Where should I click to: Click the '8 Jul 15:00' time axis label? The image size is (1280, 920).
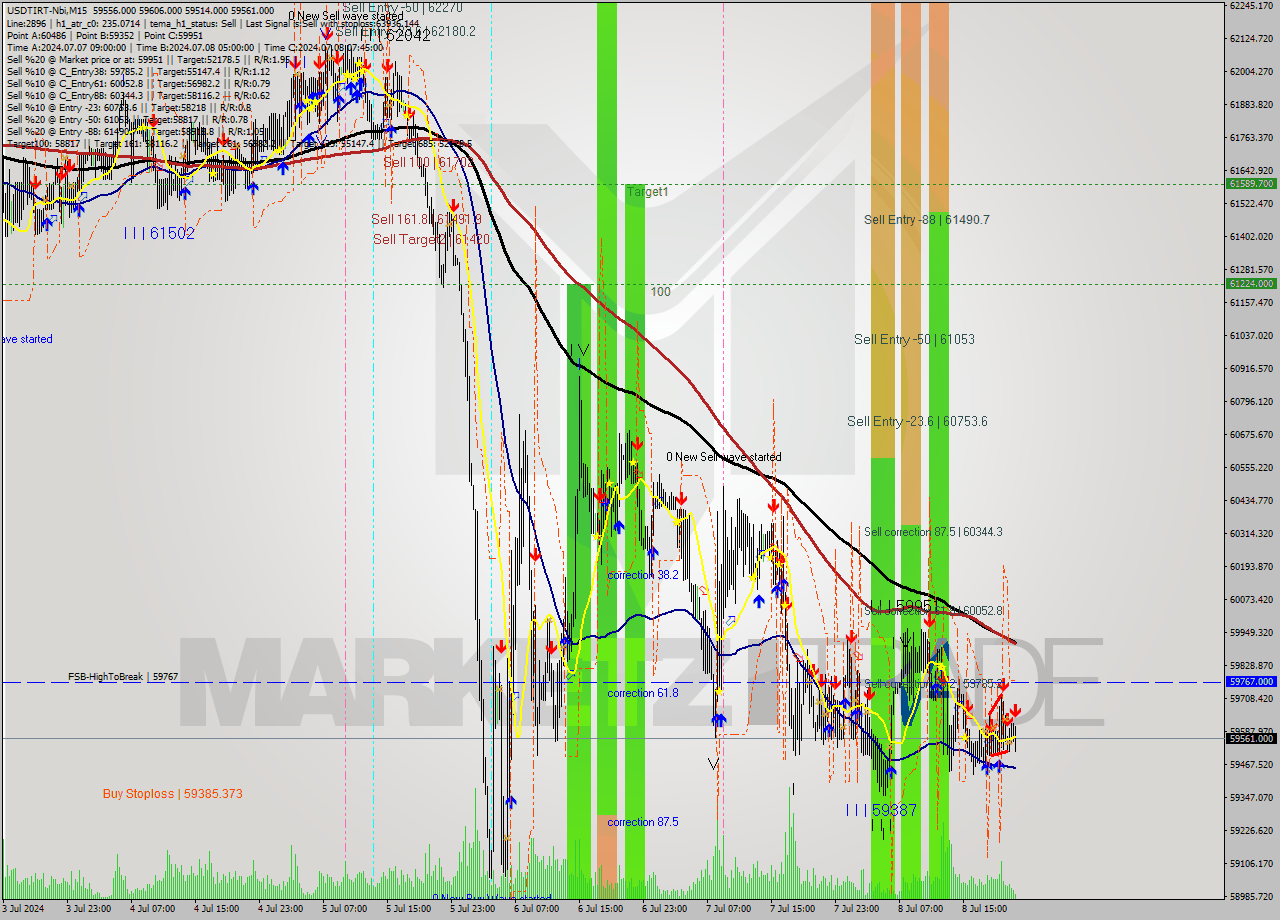(x=986, y=909)
